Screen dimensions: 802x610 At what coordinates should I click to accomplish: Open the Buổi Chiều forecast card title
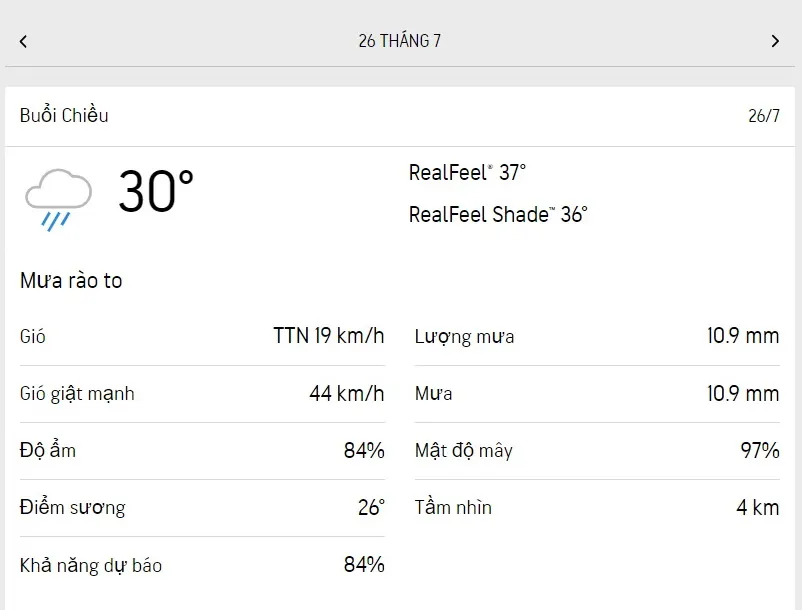pos(64,116)
